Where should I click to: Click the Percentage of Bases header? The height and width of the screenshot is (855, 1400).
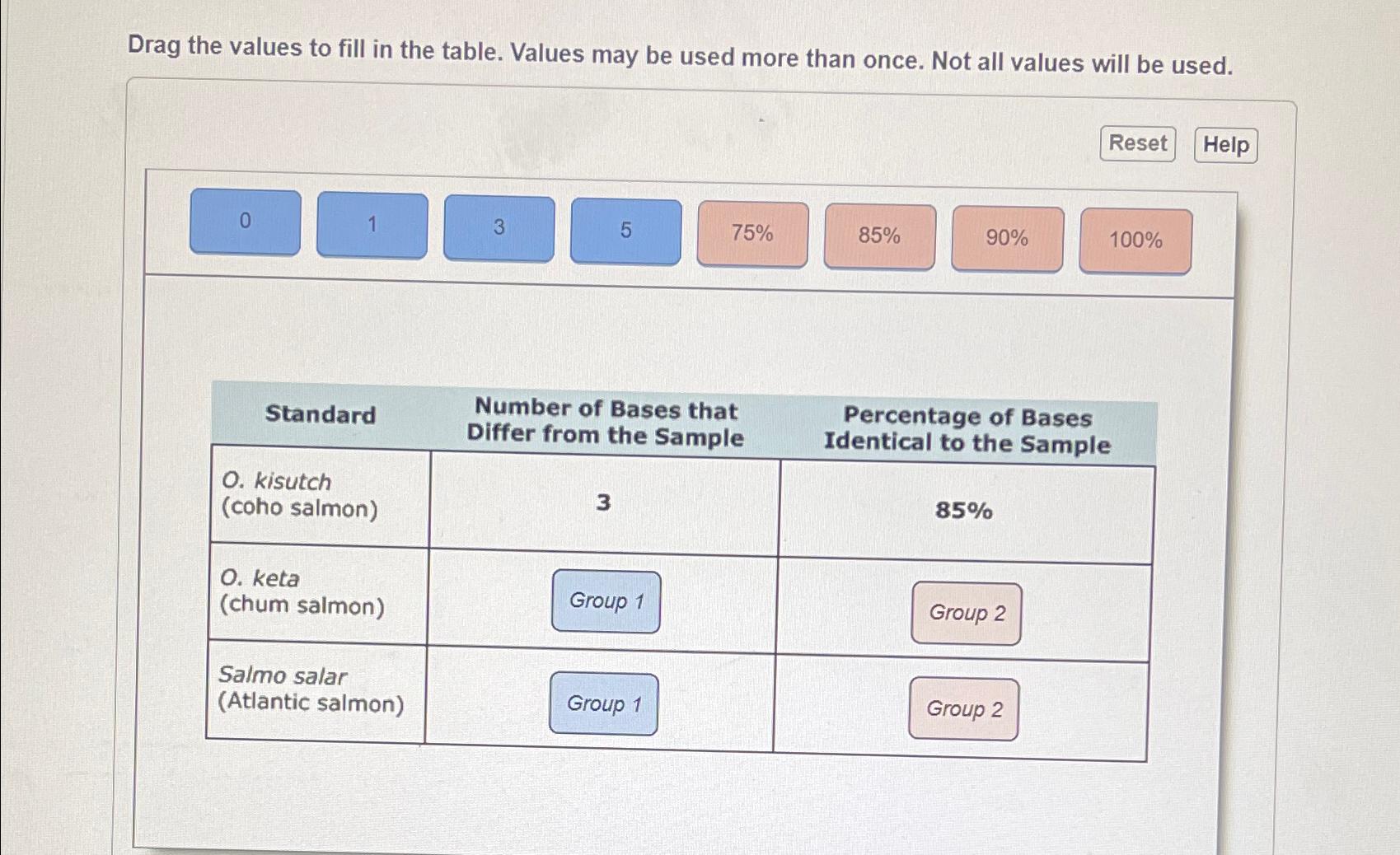(x=967, y=430)
